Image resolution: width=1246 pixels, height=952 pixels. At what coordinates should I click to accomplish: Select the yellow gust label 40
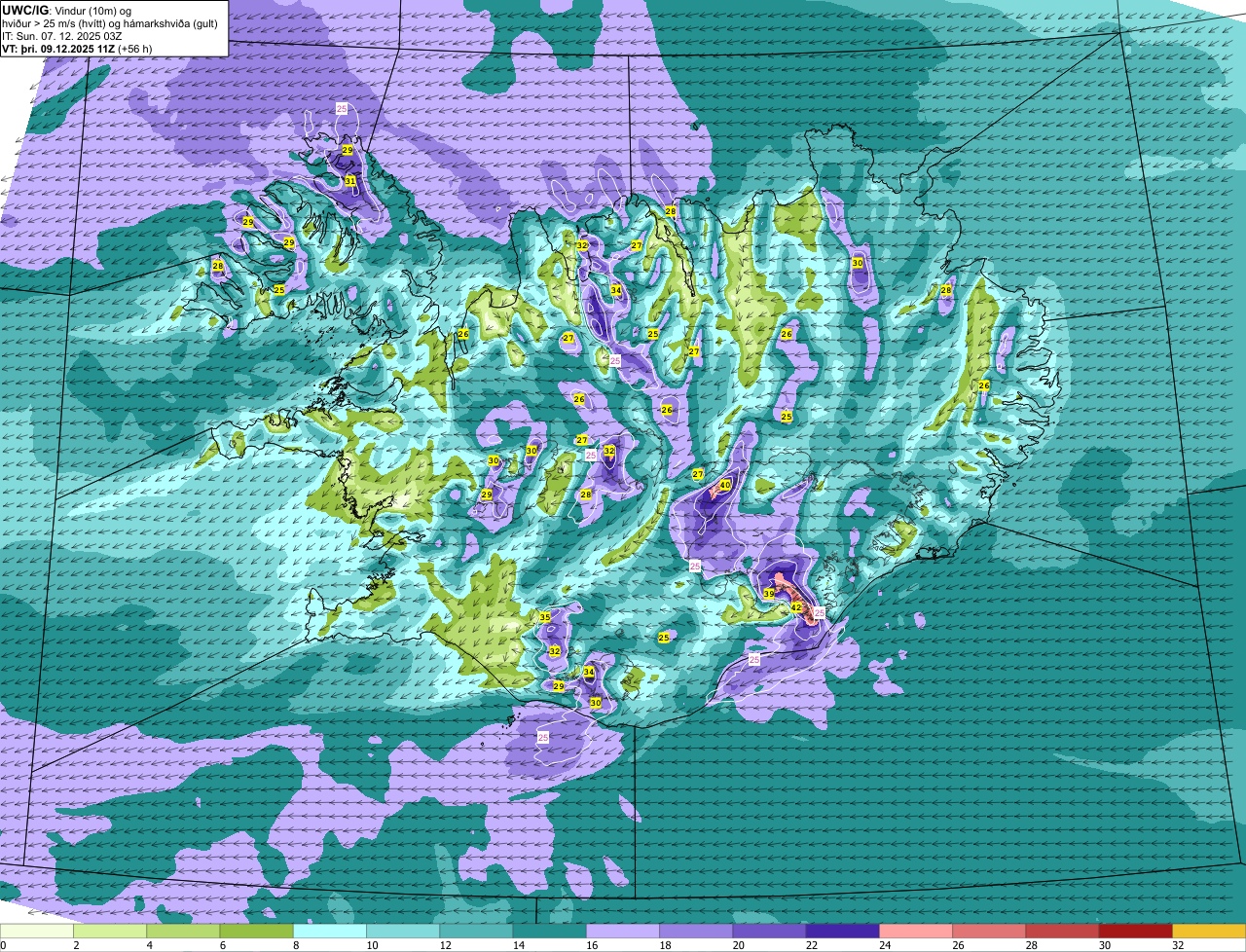725,485
